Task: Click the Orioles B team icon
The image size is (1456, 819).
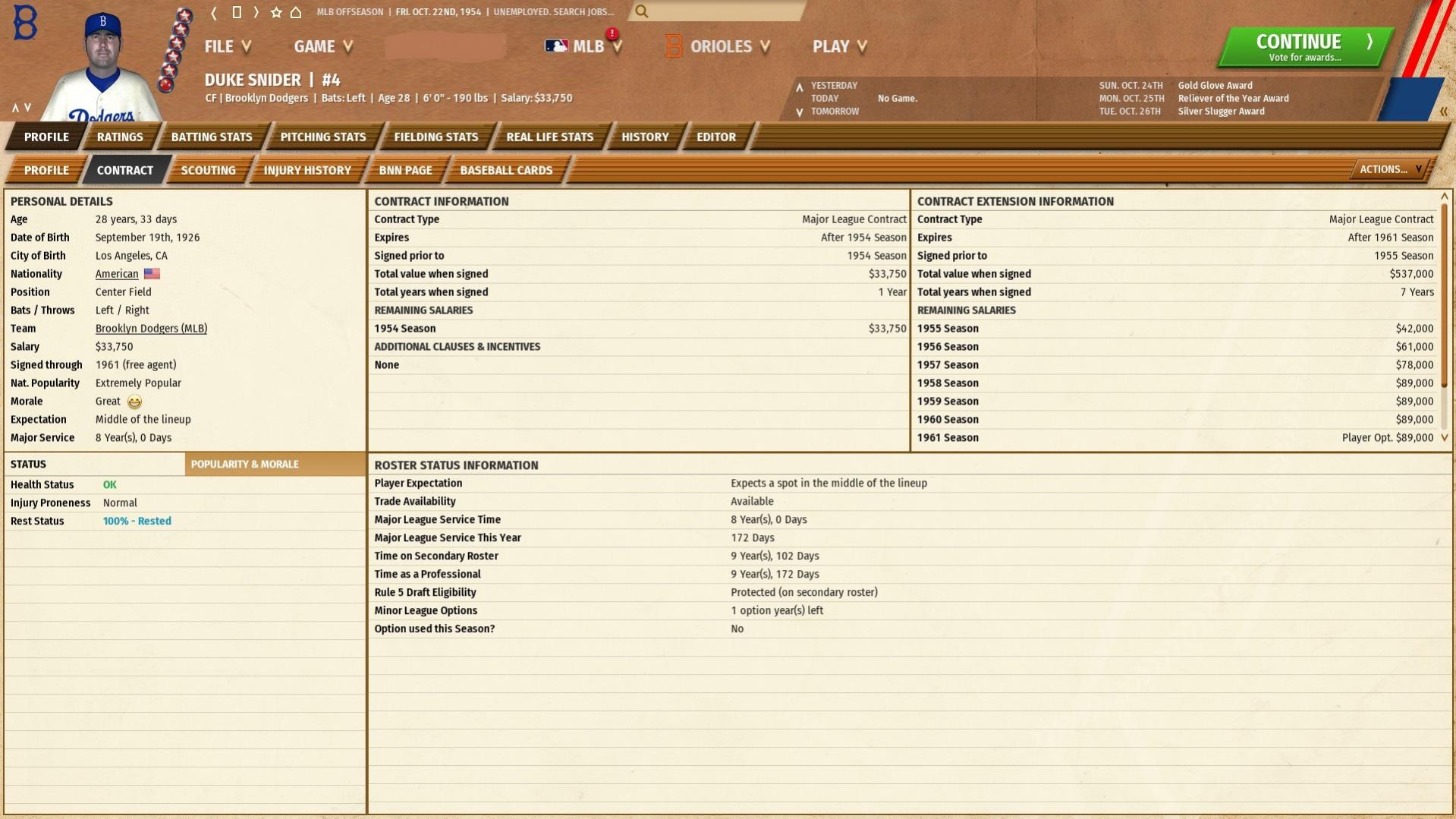Action: point(673,46)
